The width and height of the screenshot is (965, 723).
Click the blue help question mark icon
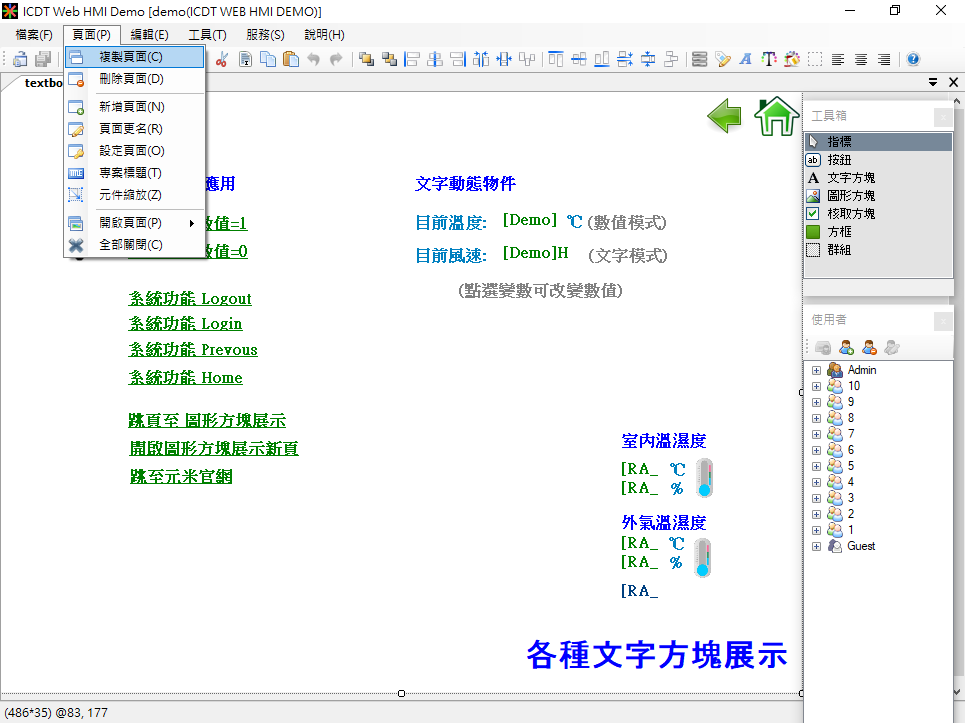(x=912, y=59)
